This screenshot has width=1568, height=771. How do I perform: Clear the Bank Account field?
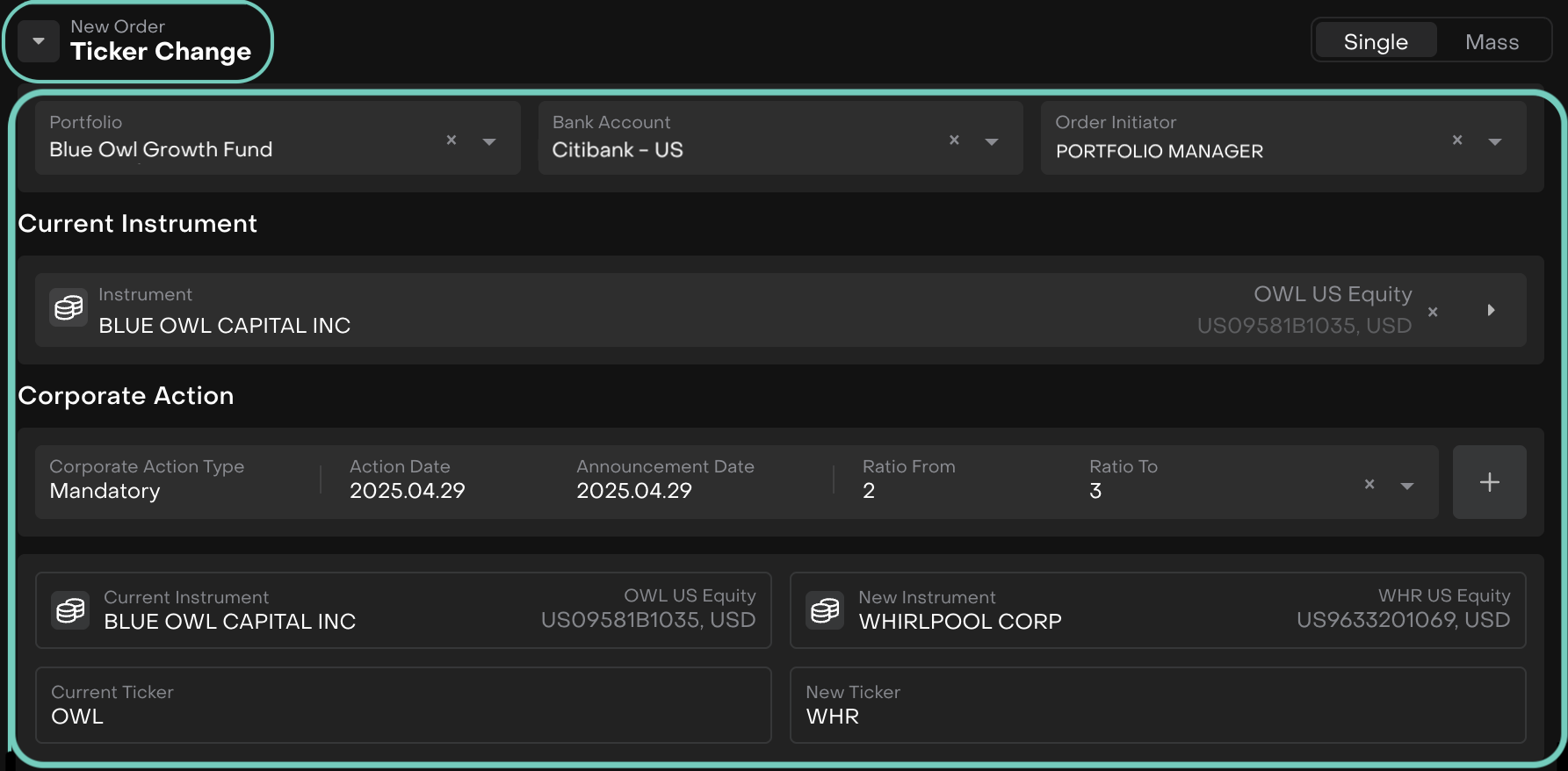pos(954,140)
